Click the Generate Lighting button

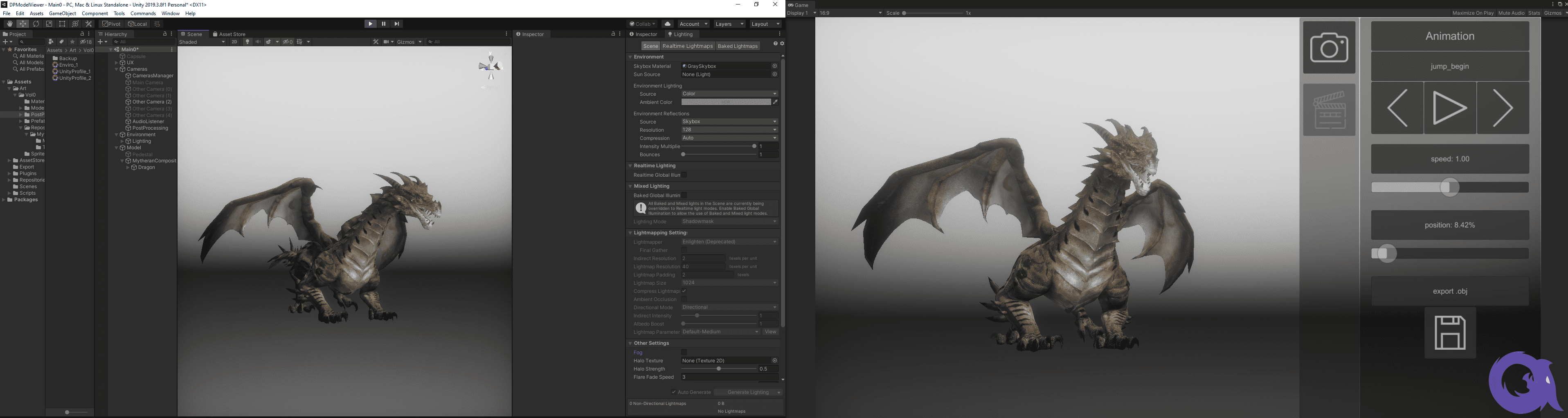coord(748,393)
